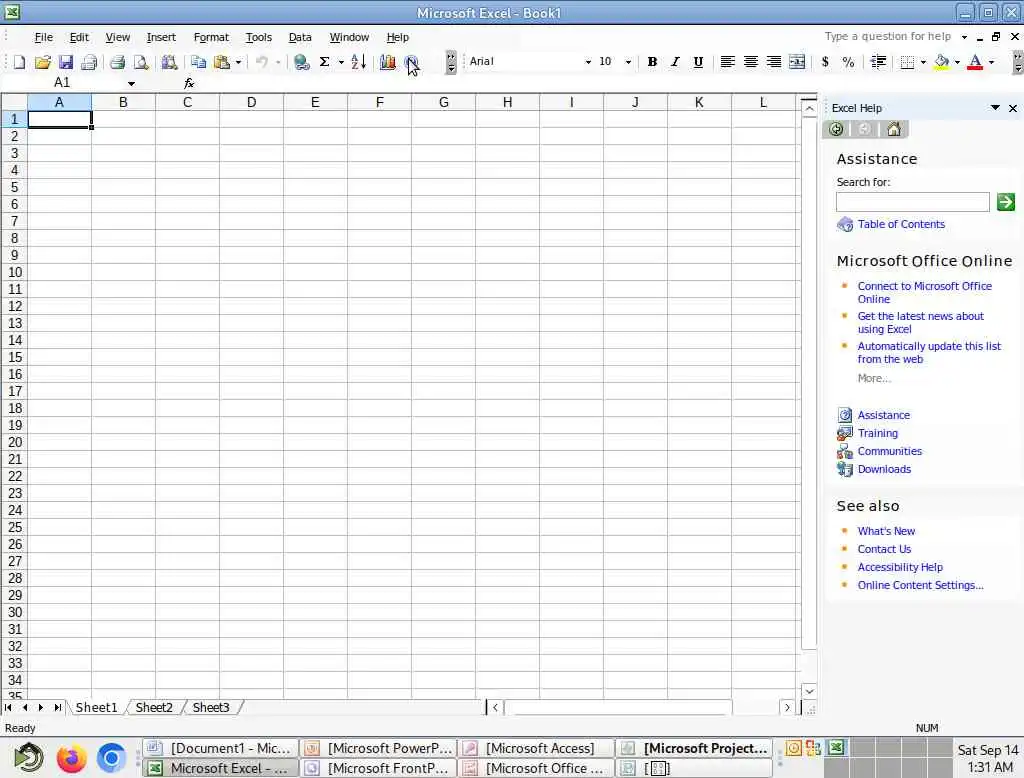Switch to Document1 Word in the taskbar
Screen dimensions: 1024x778
[x=221, y=749]
